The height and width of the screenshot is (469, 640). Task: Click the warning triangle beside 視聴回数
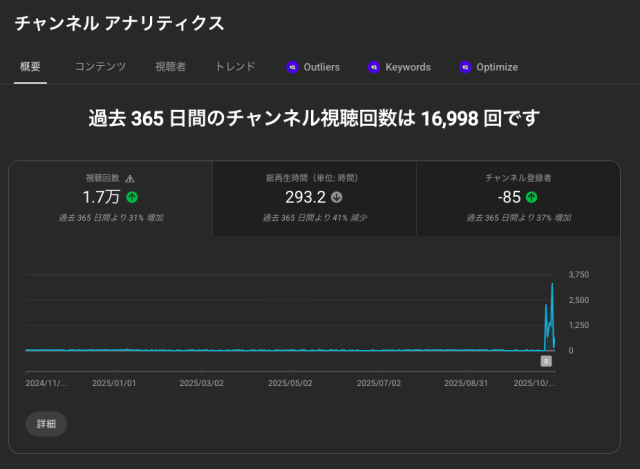130,178
